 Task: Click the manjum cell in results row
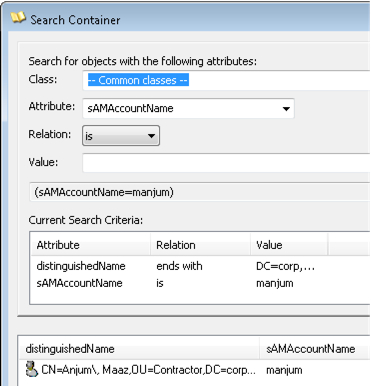(284, 370)
